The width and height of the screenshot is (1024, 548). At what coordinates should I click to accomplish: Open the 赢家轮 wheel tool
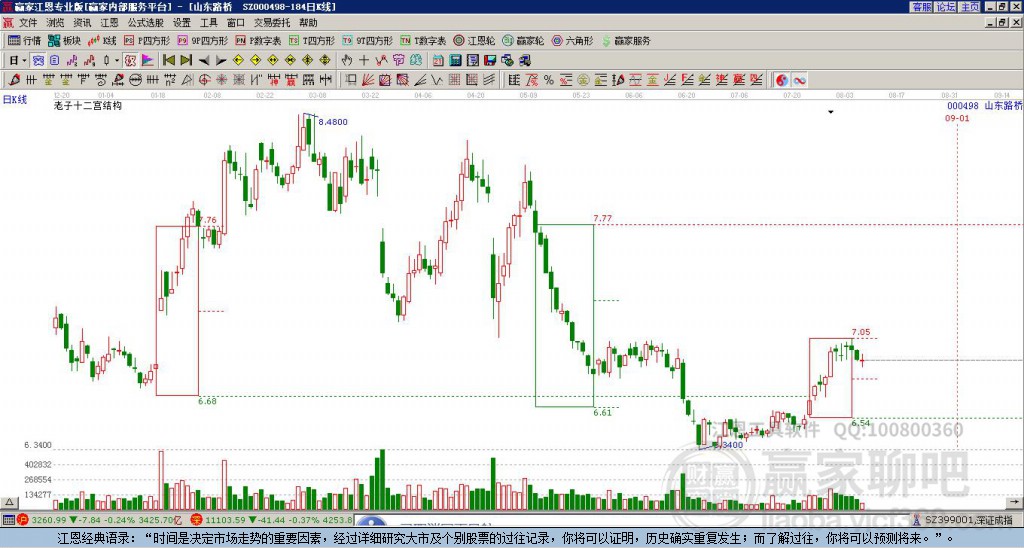click(x=523, y=40)
